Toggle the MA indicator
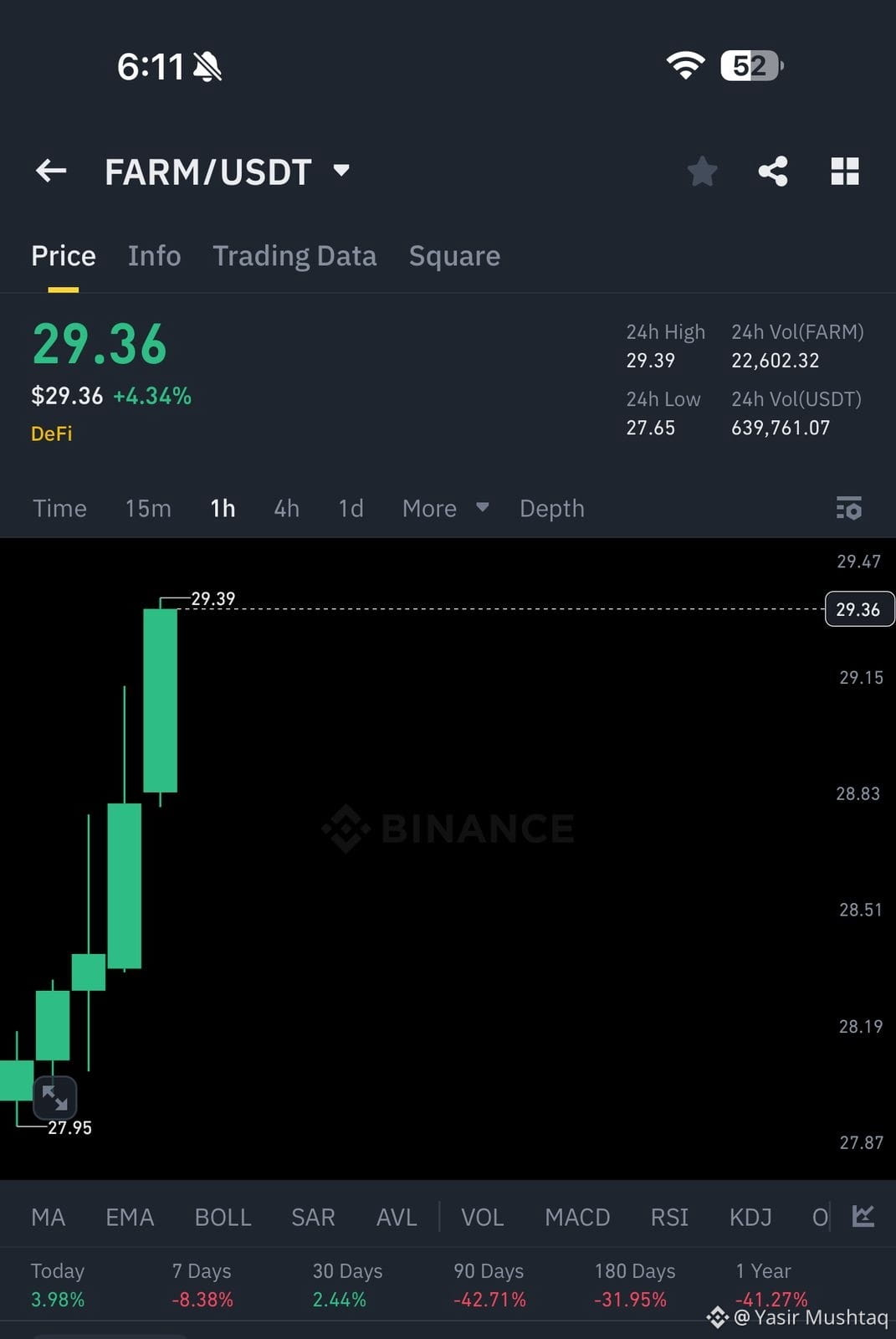The width and height of the screenshot is (896, 1339). click(48, 1217)
